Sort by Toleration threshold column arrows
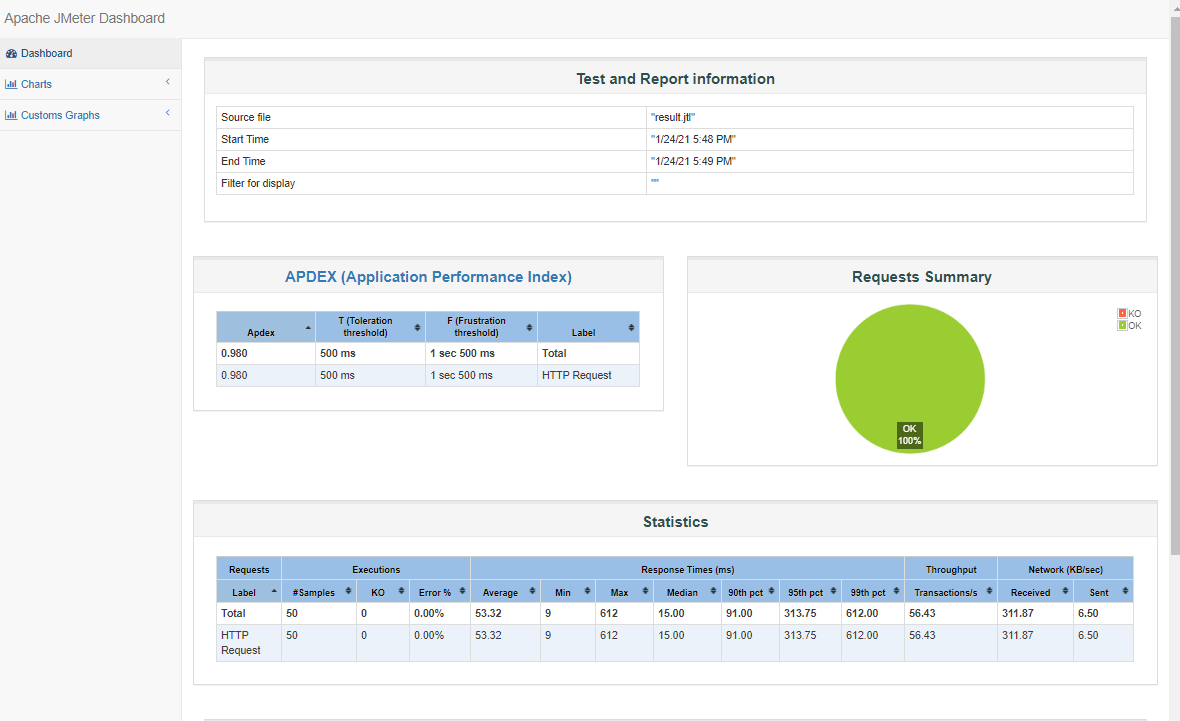The height and width of the screenshot is (721, 1180). click(x=417, y=327)
